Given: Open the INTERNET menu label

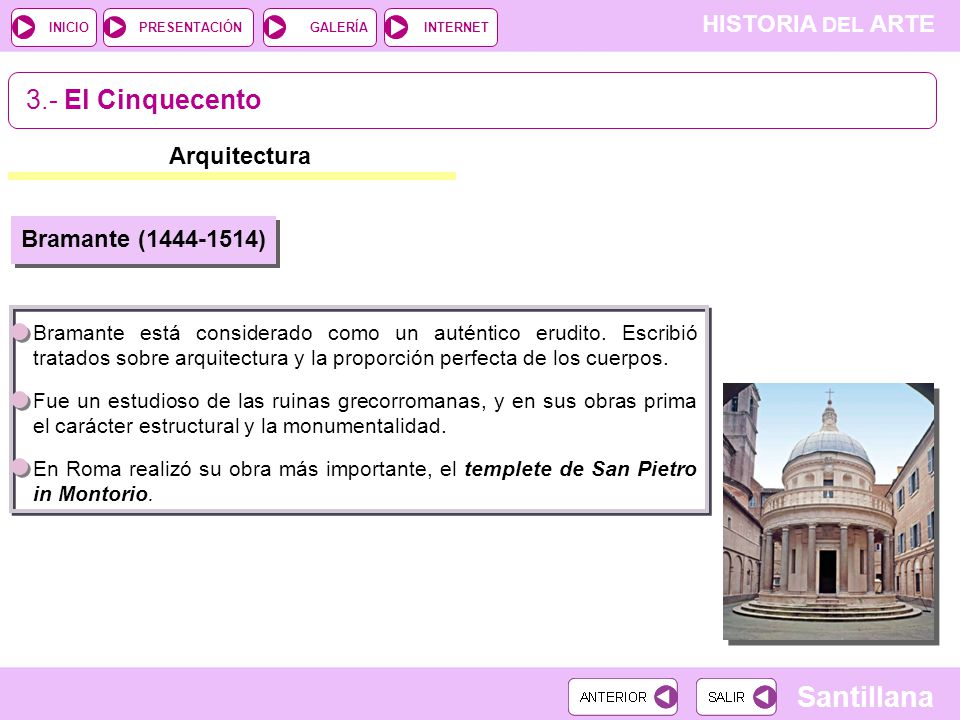Looking at the screenshot, I should click(456, 28).
